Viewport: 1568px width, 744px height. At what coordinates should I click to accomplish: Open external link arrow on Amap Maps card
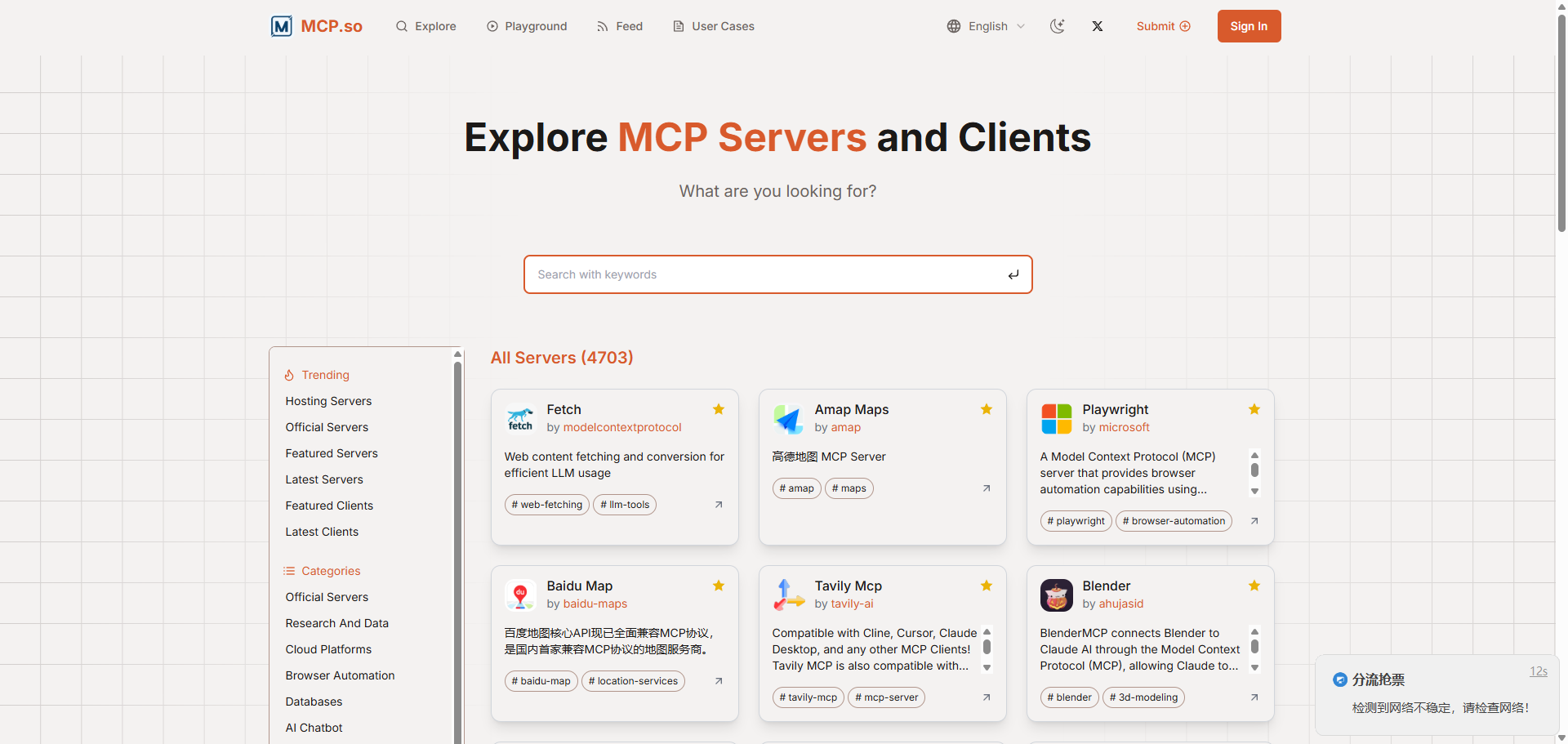coord(987,488)
